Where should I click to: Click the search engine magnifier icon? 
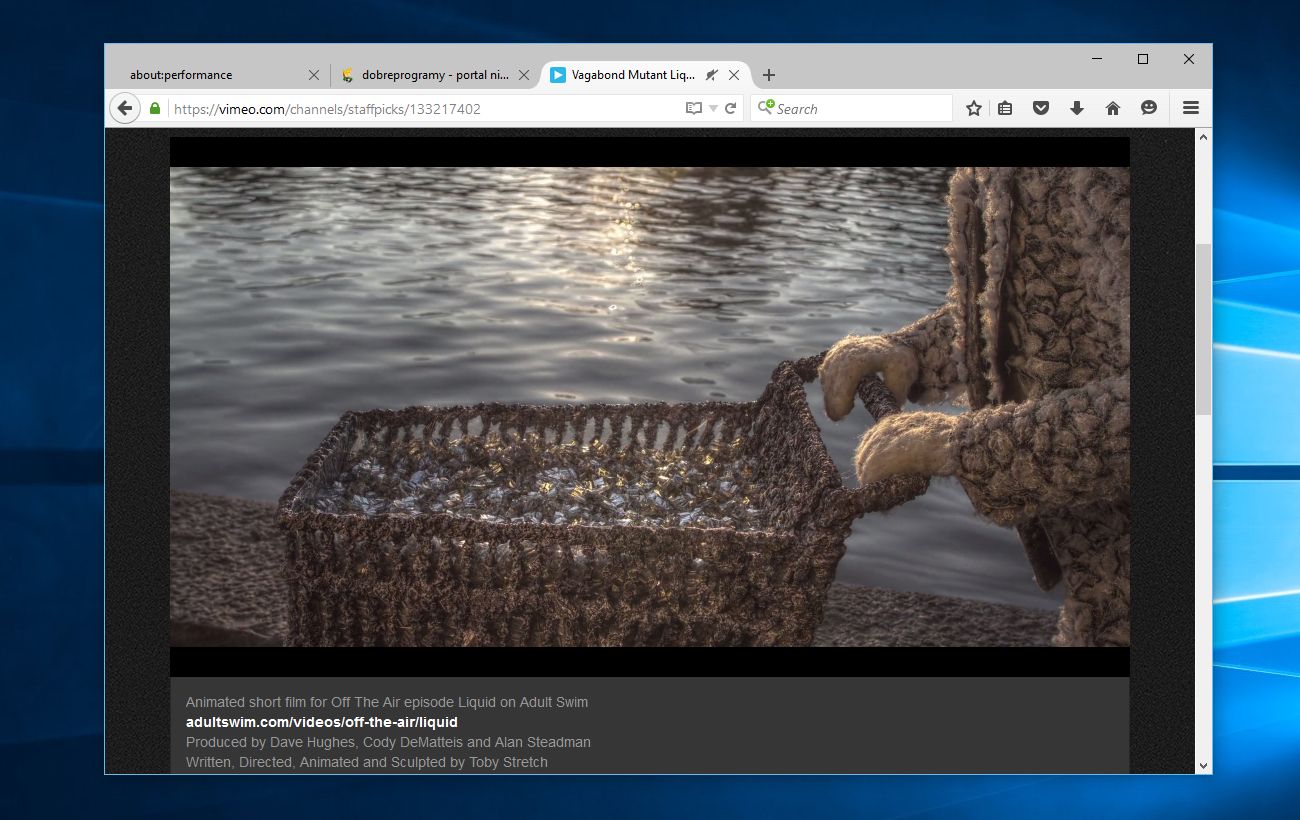(x=765, y=107)
